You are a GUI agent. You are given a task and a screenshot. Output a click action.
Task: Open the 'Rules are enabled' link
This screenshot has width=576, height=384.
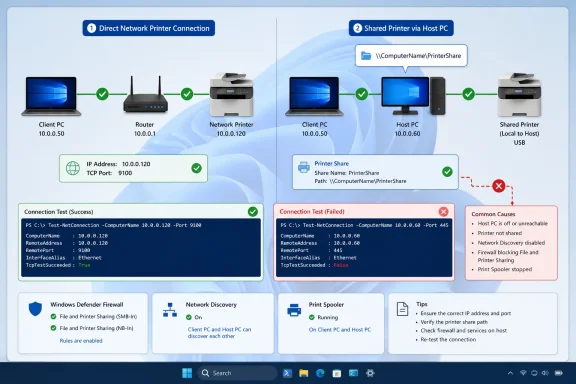[x=81, y=341]
